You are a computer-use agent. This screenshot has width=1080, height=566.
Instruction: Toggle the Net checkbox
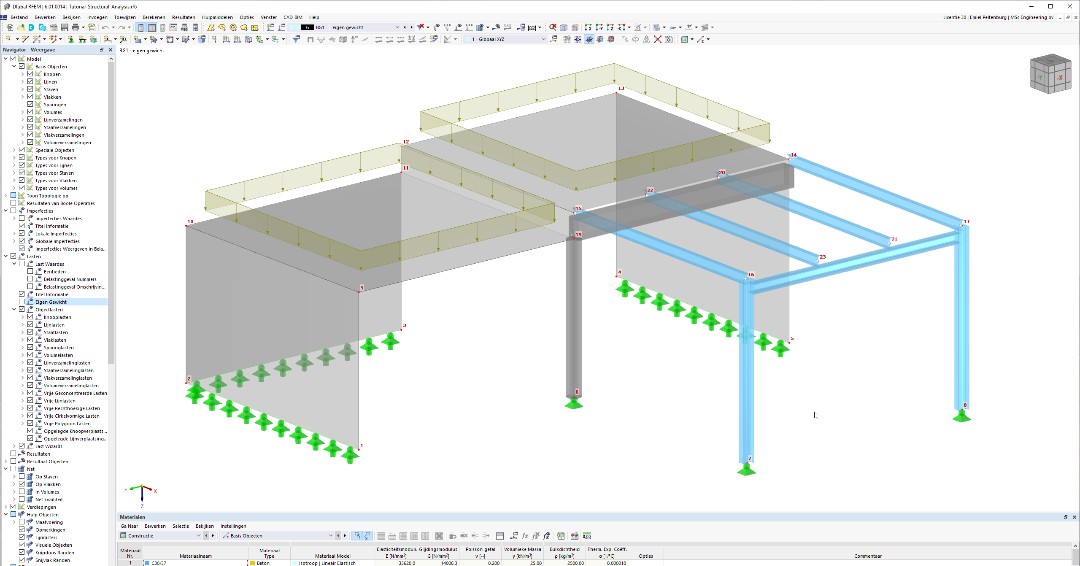click(x=13, y=469)
